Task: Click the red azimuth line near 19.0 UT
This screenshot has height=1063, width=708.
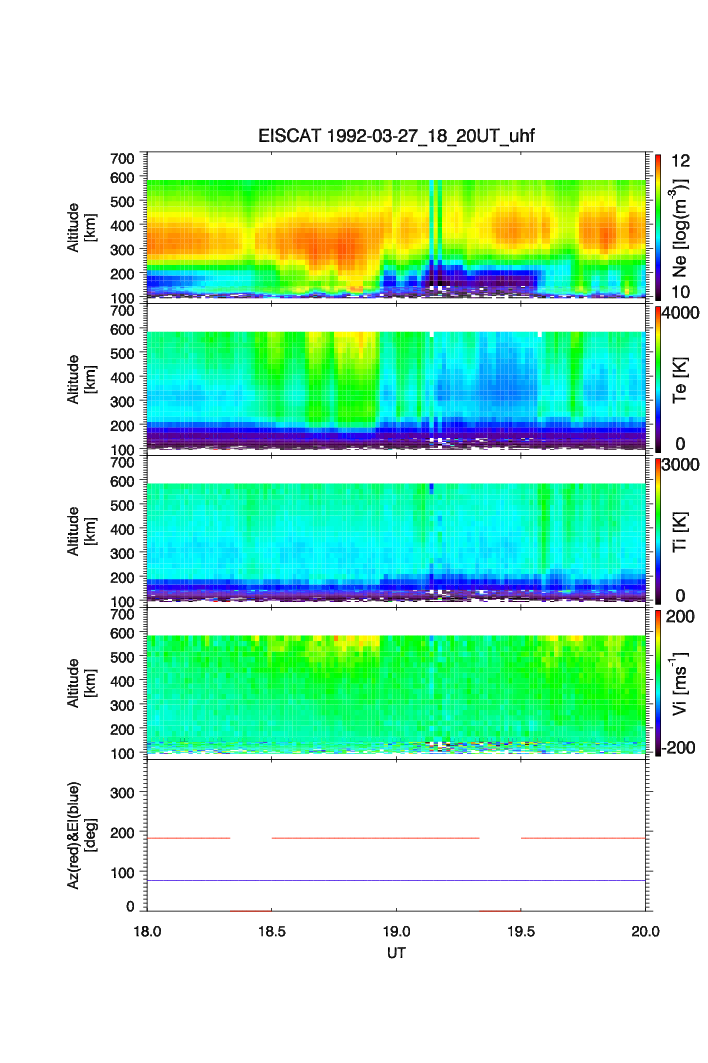Action: (375, 839)
